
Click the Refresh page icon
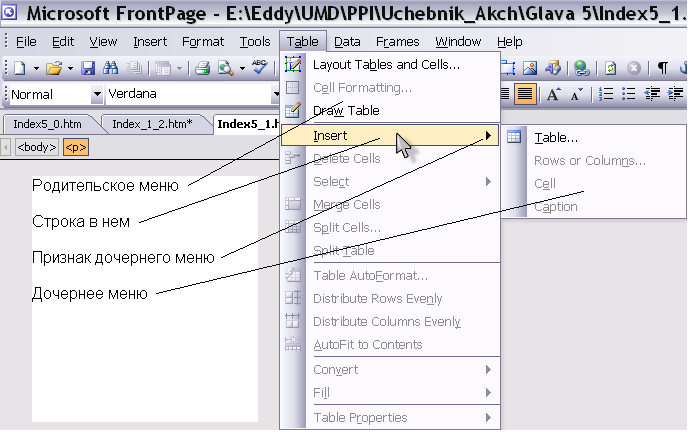[610, 68]
